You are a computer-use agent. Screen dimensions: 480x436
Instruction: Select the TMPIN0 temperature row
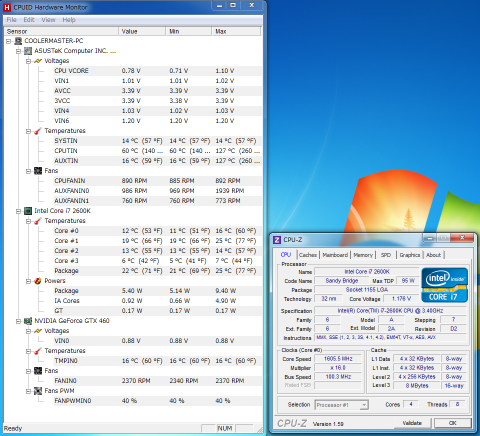(157, 361)
